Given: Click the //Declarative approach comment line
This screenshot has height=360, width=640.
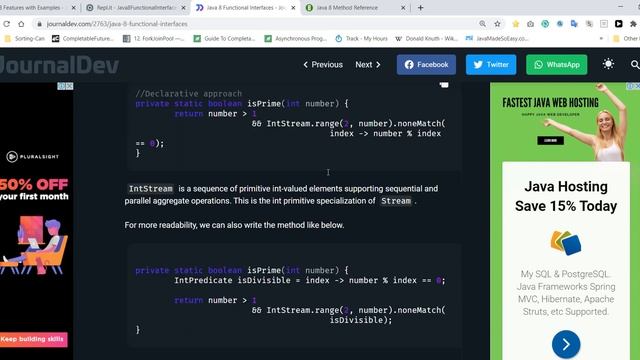Looking at the screenshot, I should pyautogui.click(x=189, y=93).
